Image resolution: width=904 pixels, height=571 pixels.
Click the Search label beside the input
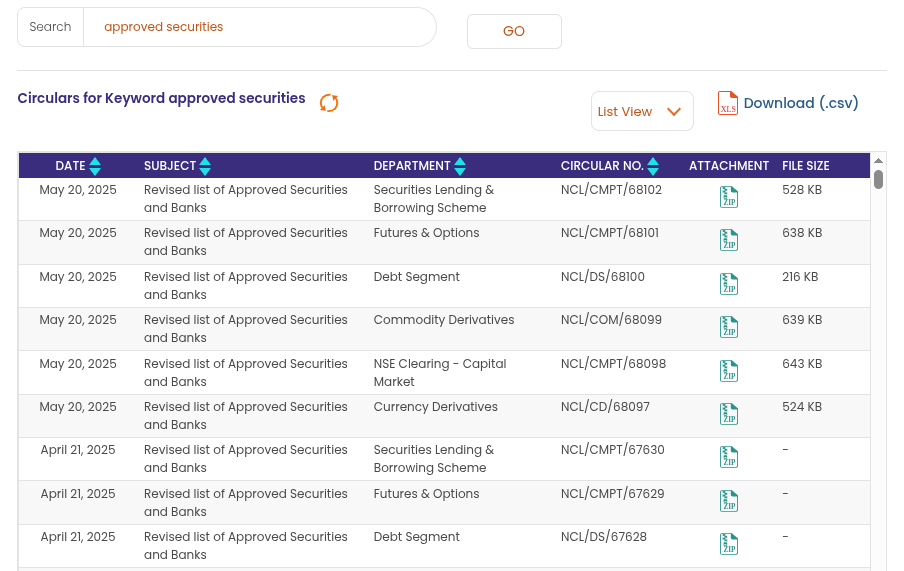coord(50,27)
